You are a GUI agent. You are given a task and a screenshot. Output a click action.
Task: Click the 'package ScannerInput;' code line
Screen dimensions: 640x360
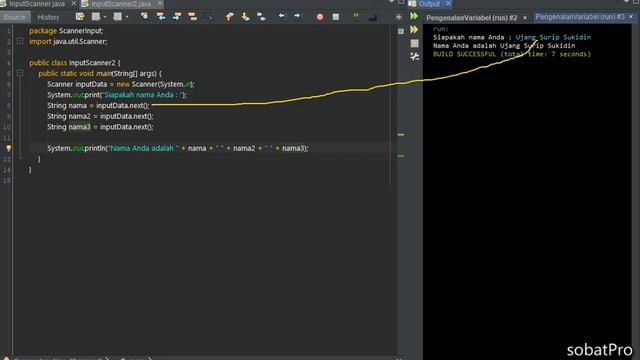[x=66, y=31]
